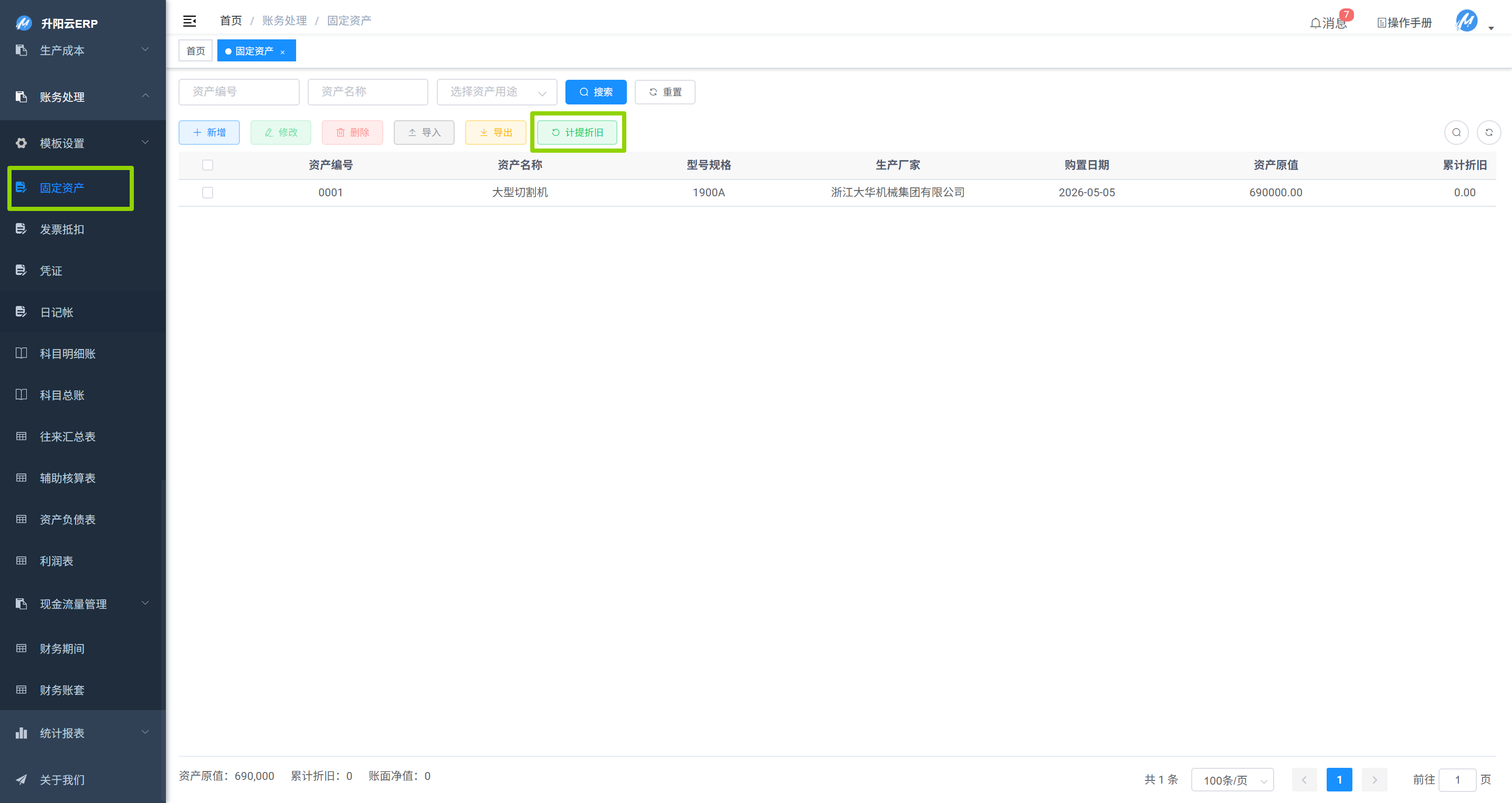Expand the 统计报表 menu
This screenshot has height=803, width=1512.
pos(83,733)
